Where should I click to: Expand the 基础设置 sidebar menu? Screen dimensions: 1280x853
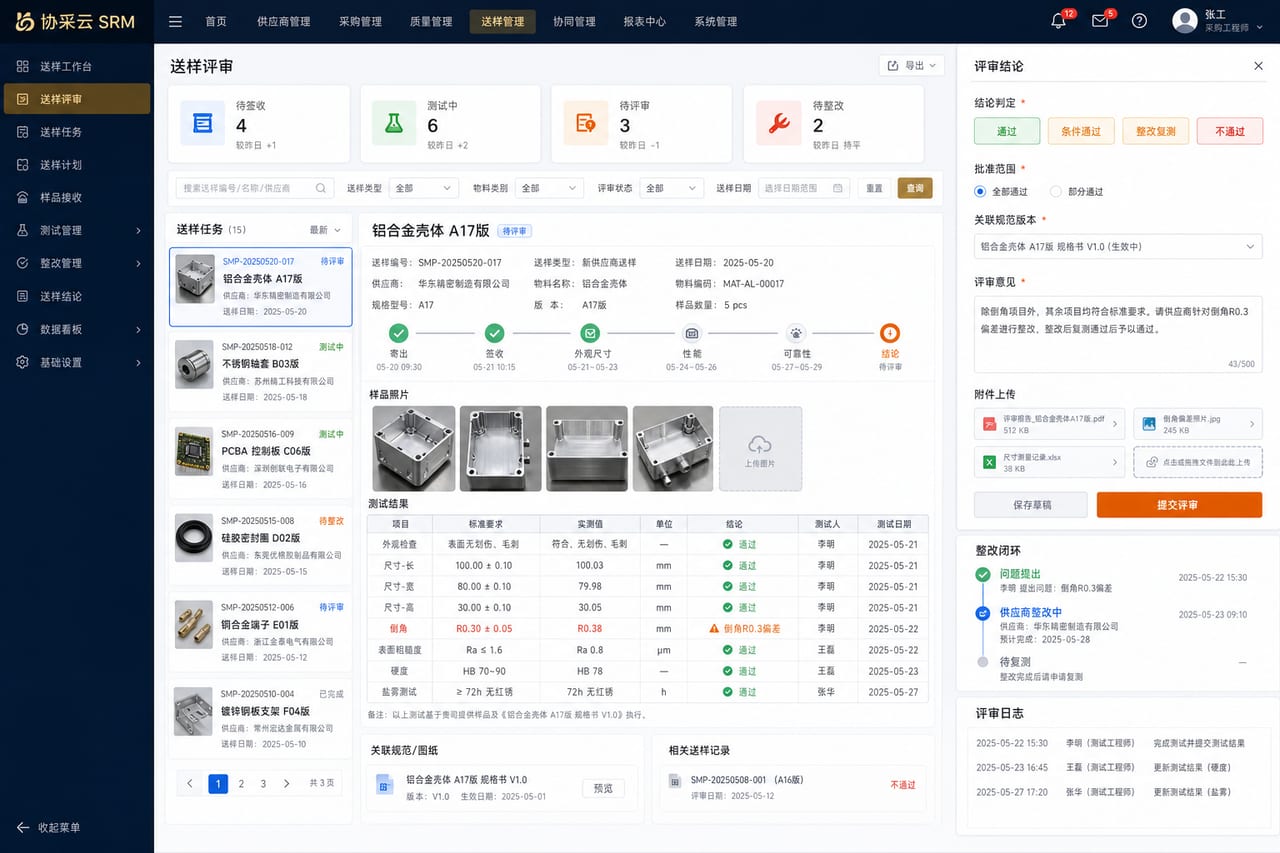point(77,362)
